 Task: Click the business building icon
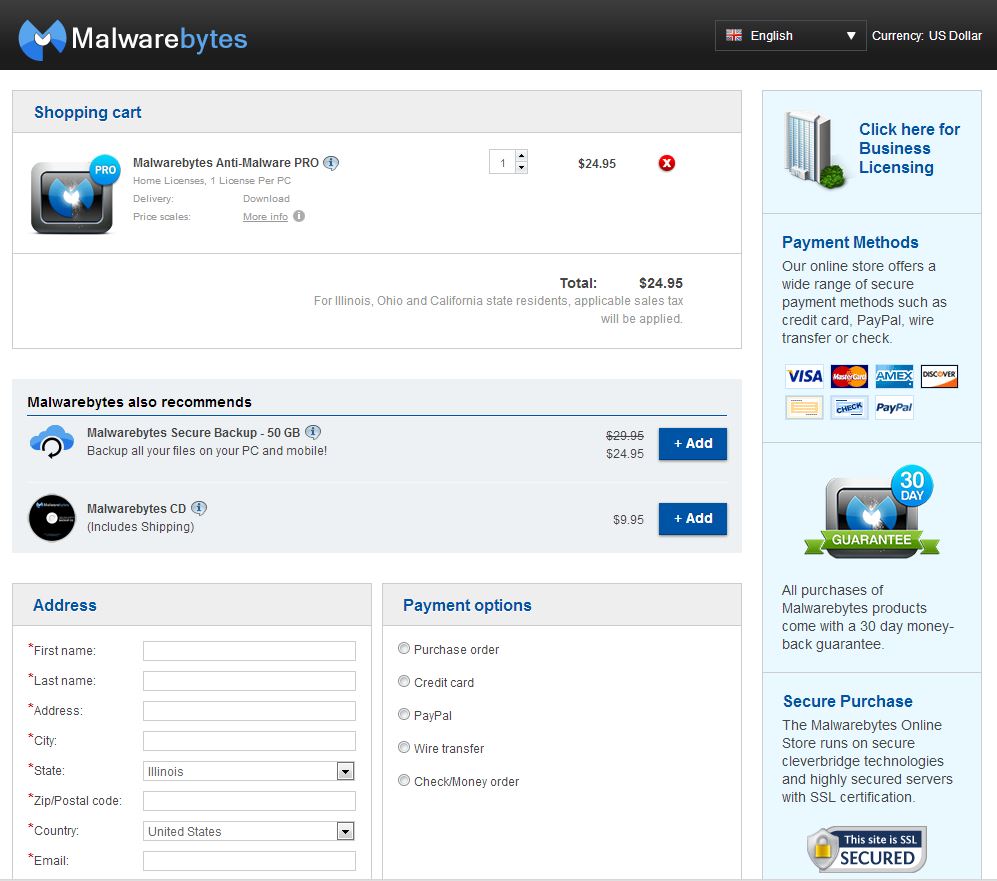815,150
